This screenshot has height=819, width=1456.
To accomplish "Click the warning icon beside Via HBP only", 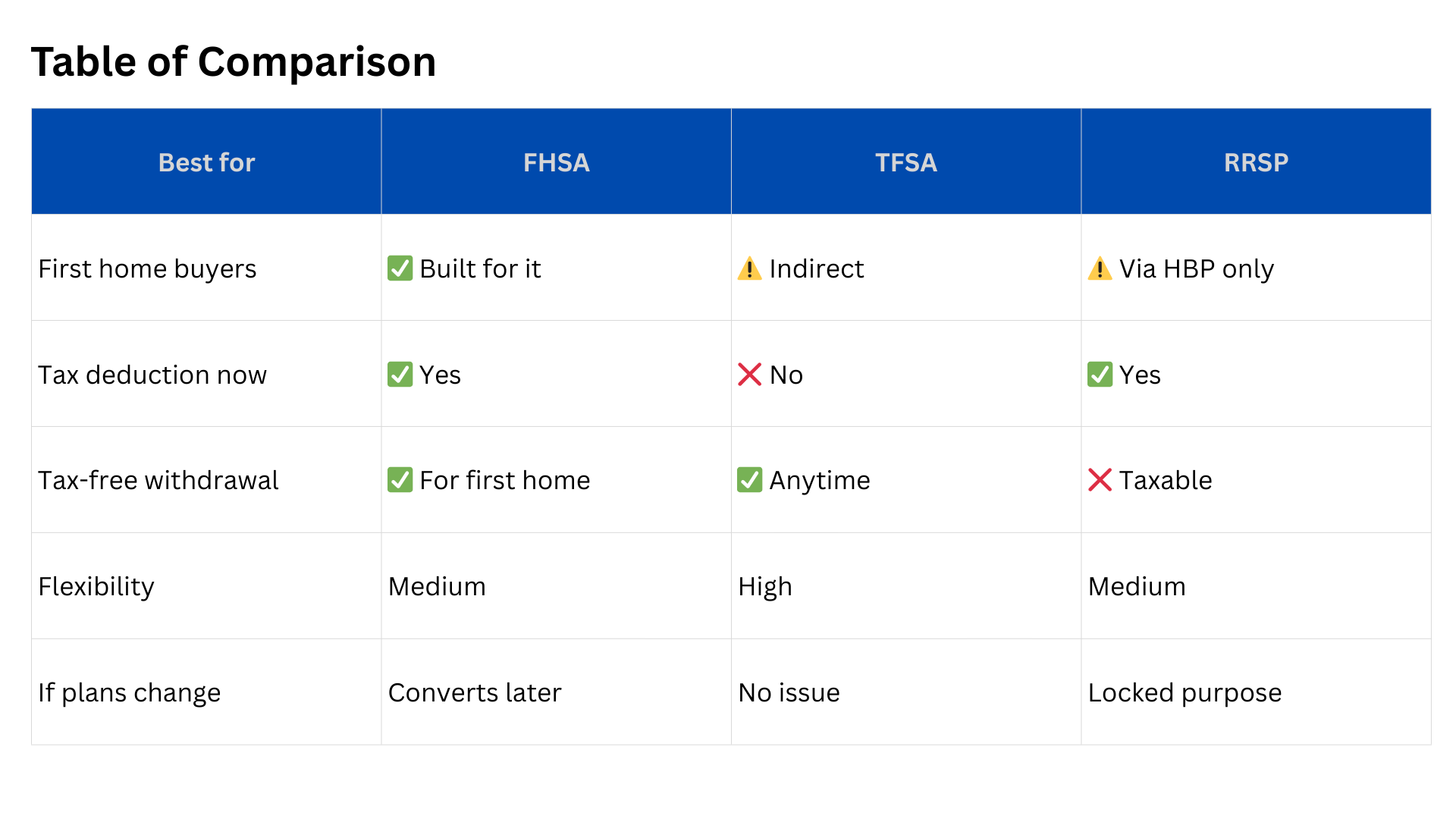I will [x=1100, y=268].
